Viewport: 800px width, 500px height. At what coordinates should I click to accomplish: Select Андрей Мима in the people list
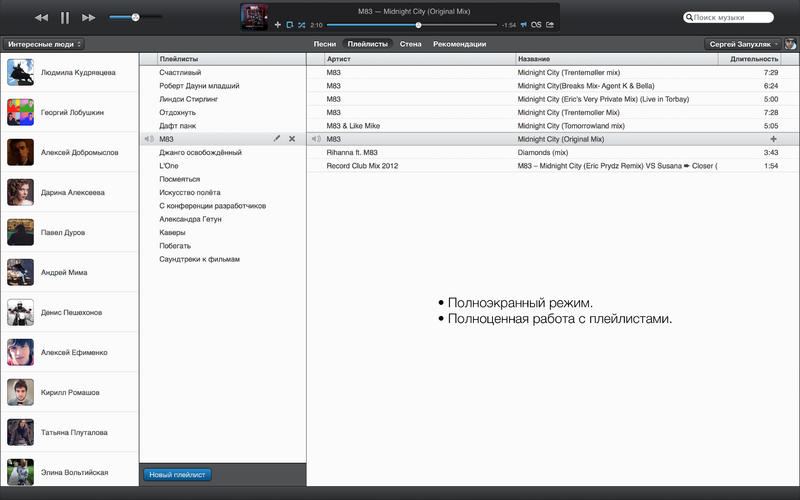click(69, 272)
